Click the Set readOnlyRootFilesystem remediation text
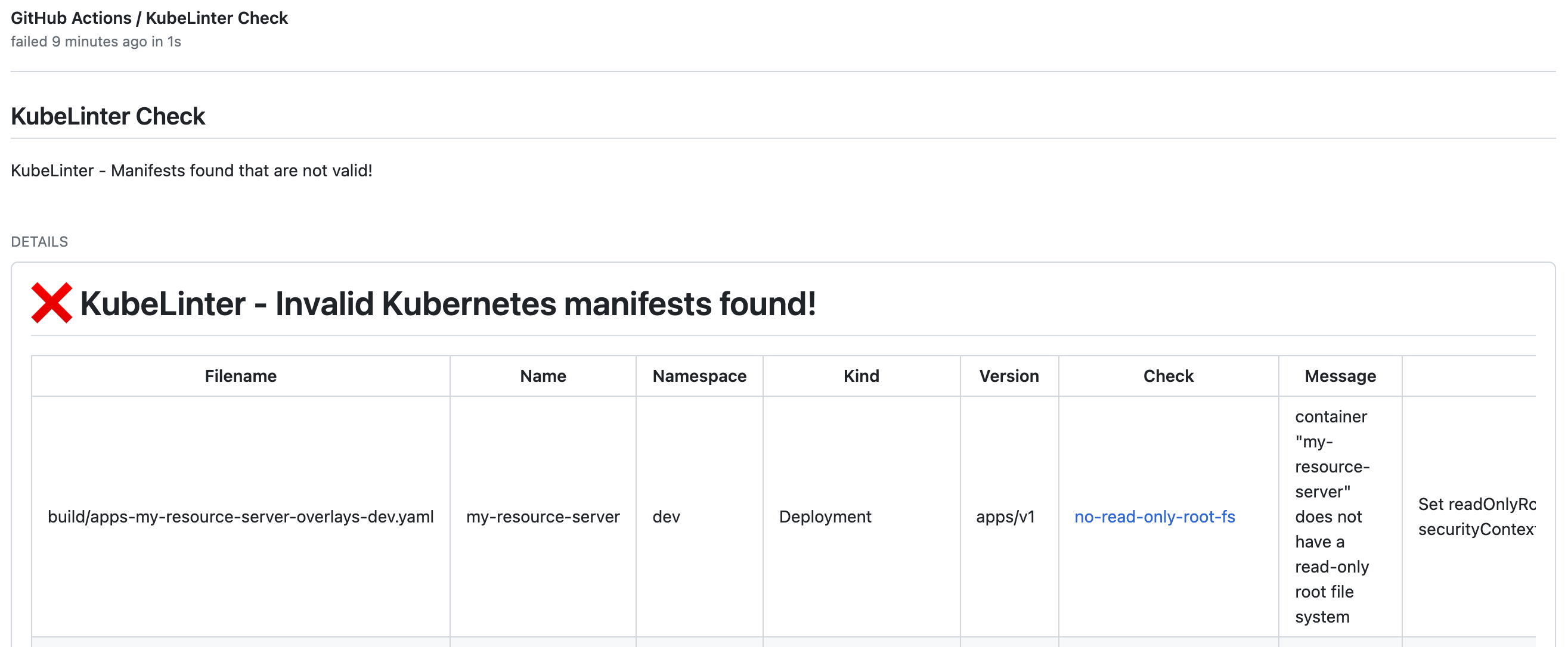 click(x=1476, y=517)
